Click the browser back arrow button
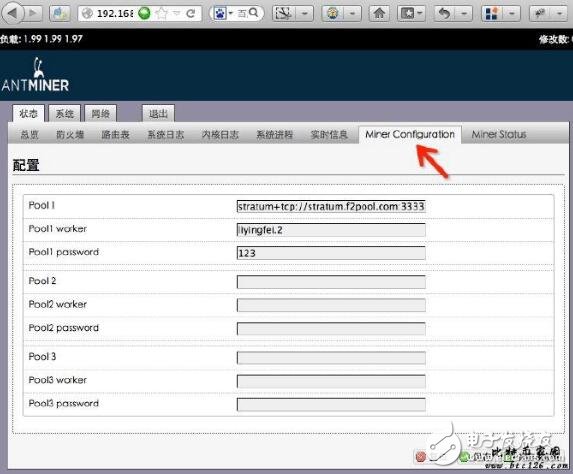Viewport: 573px width, 474px height. coord(13,14)
